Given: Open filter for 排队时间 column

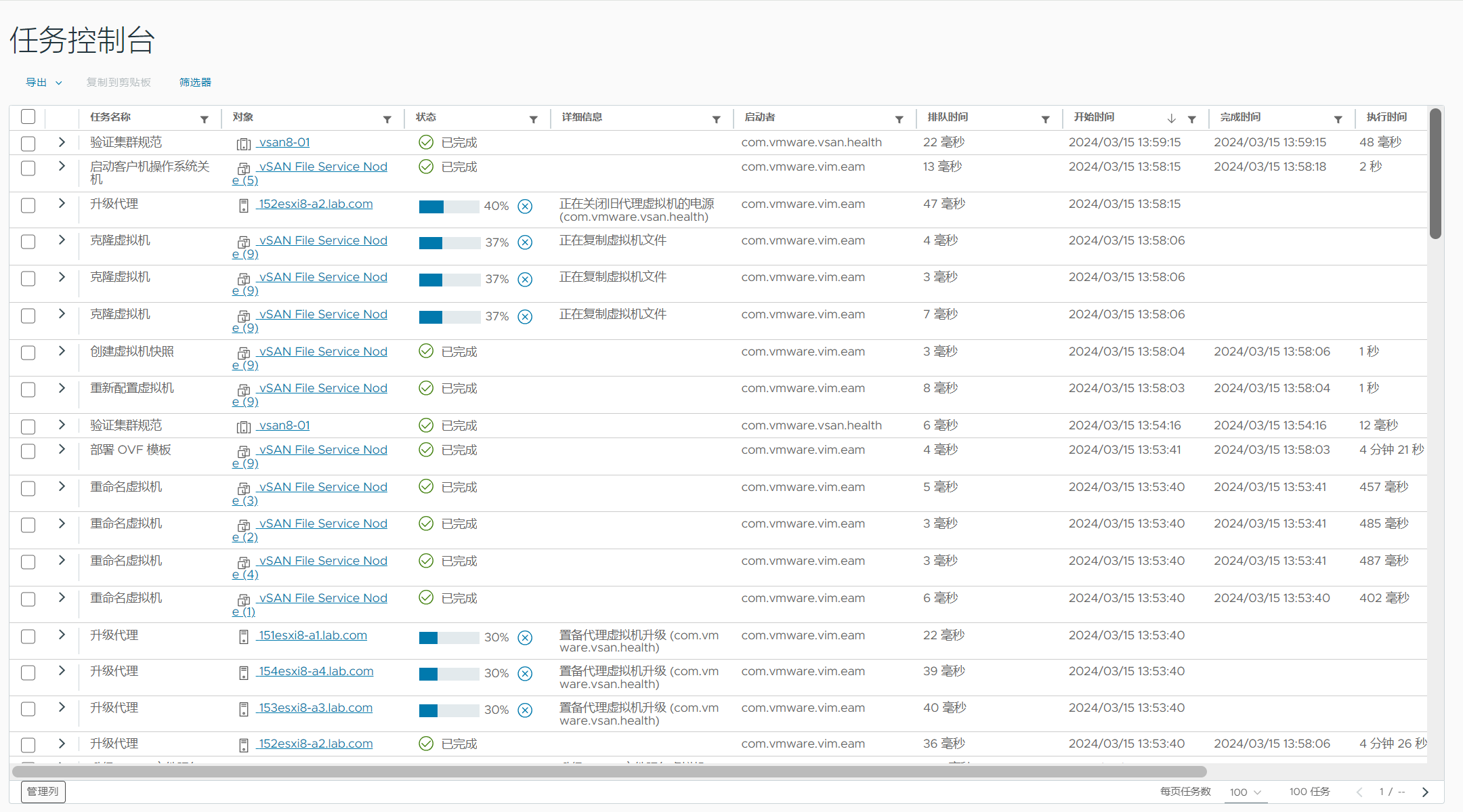Looking at the screenshot, I should click(1045, 119).
